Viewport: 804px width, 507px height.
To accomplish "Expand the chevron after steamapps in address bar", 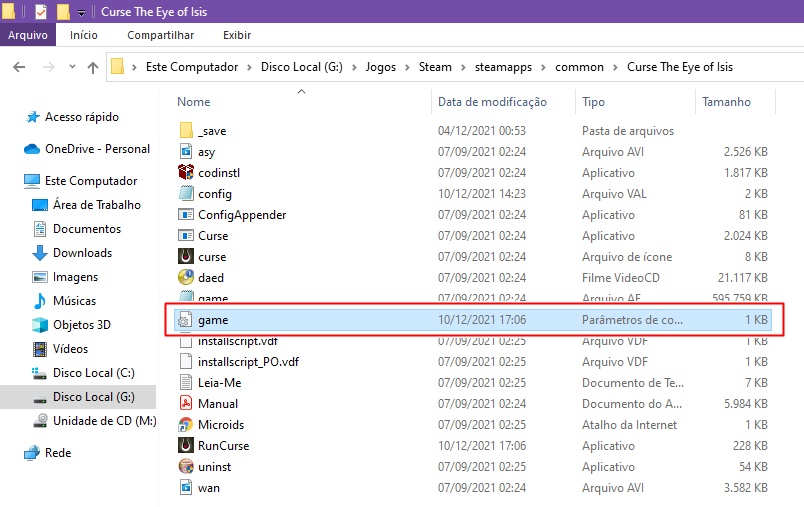I will (544, 67).
